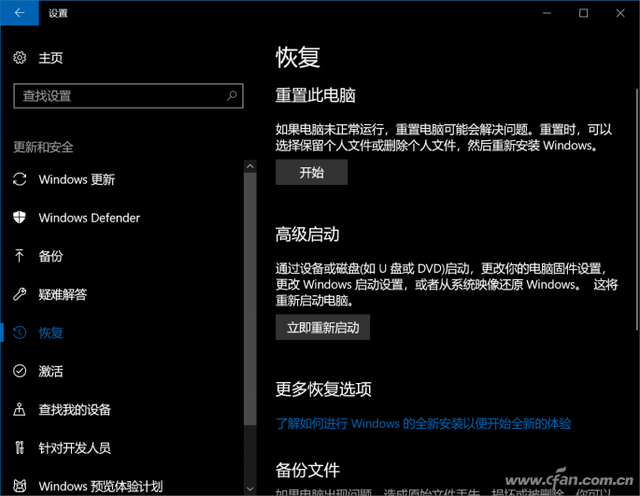Close the 设置 window

(x=620, y=13)
